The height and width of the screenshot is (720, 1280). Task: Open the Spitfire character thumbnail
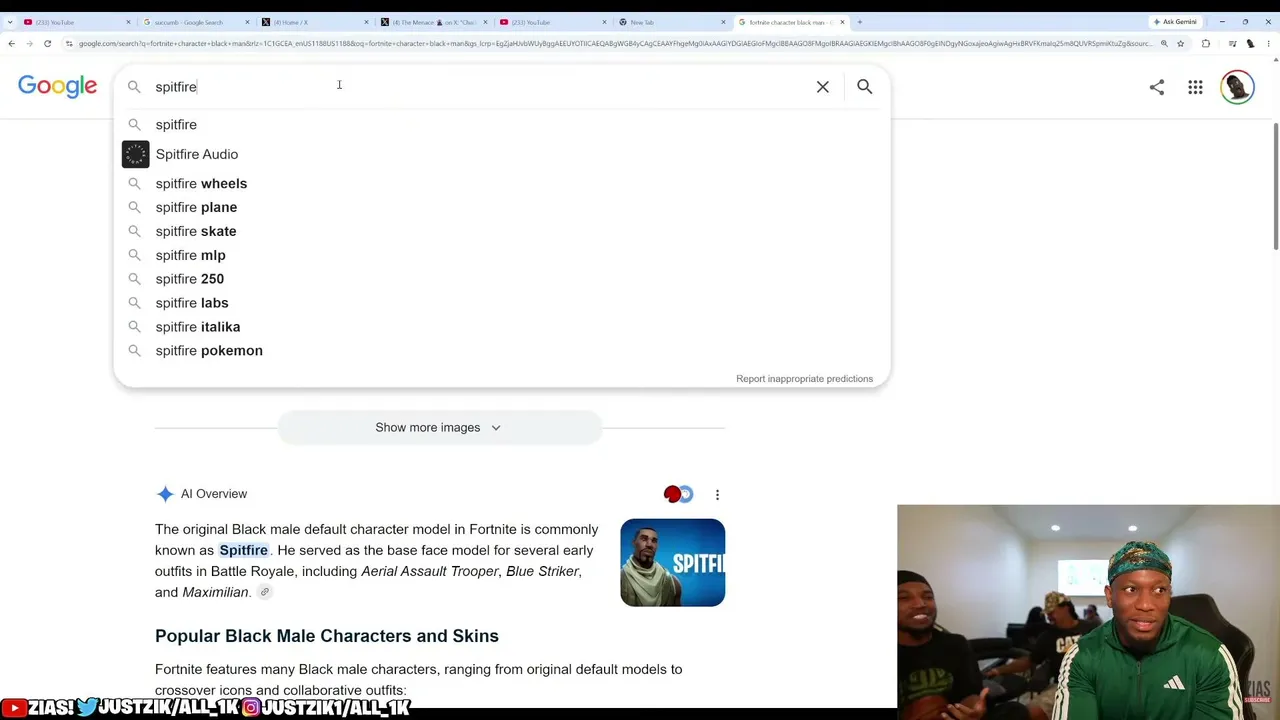[672, 562]
